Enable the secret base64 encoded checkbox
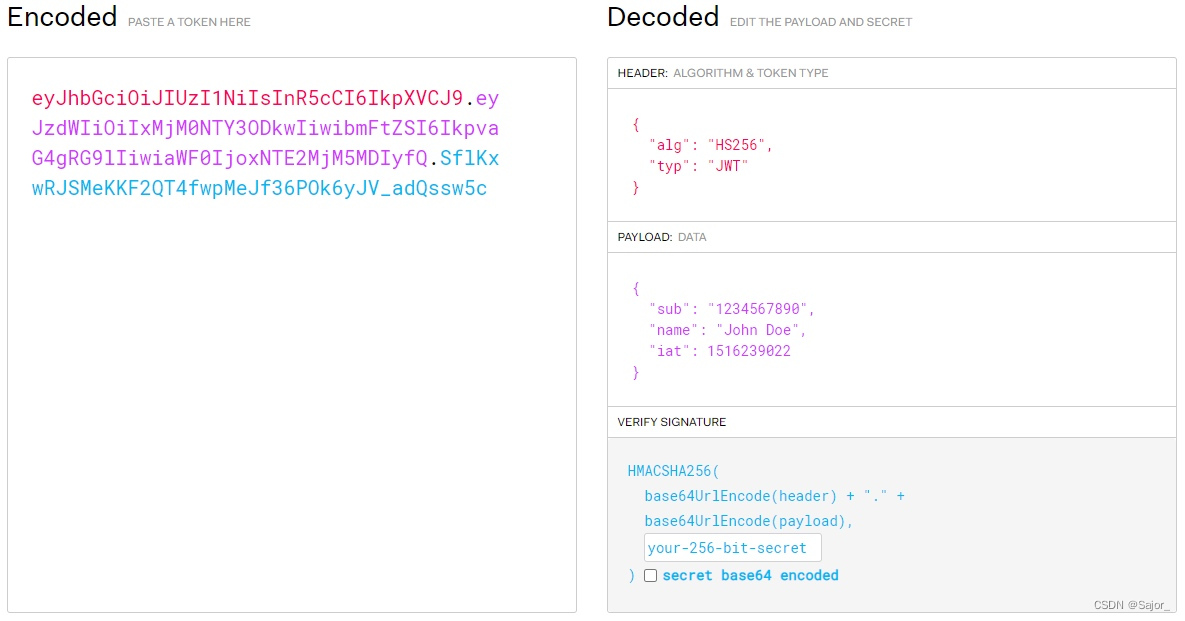 [650, 576]
